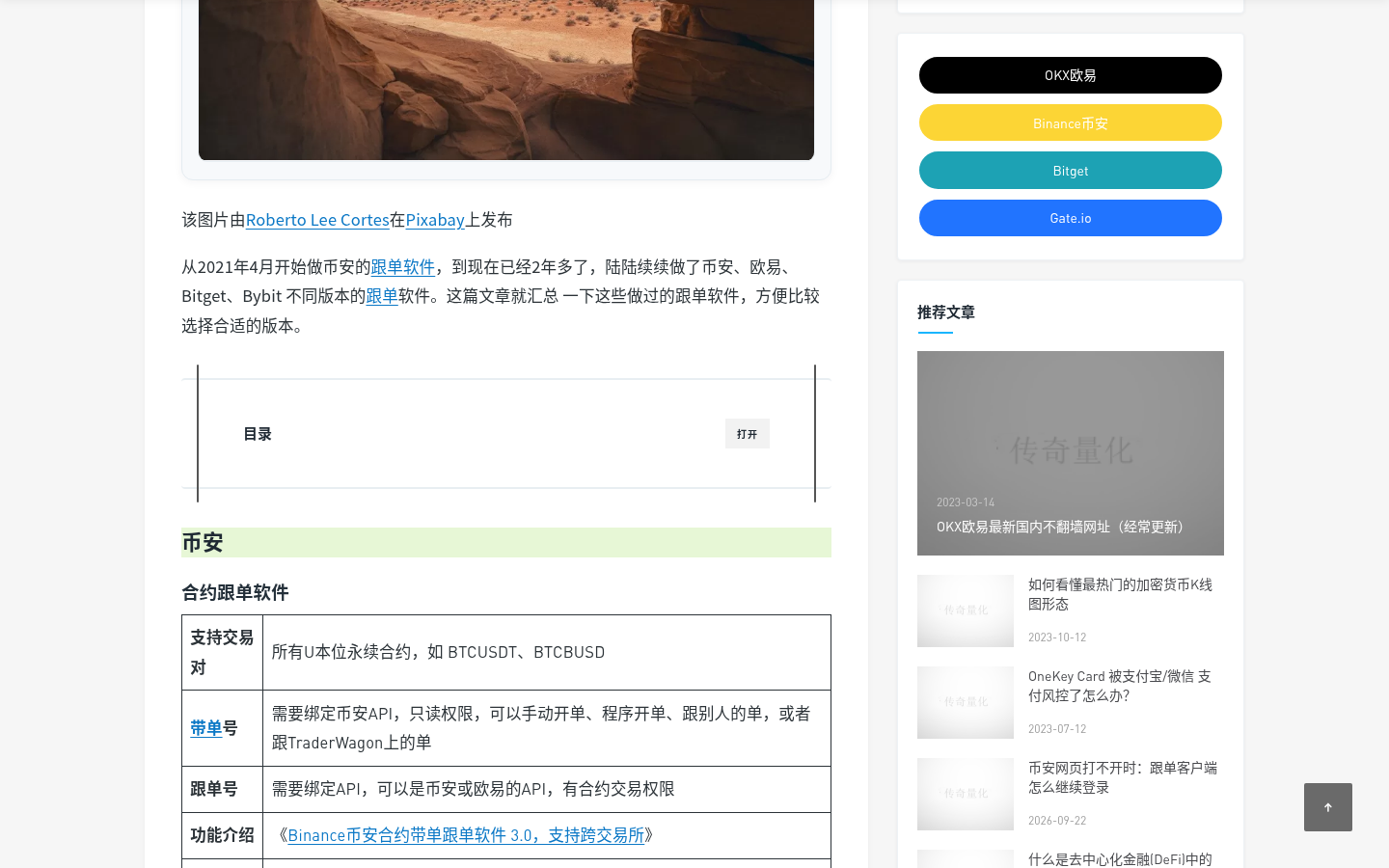Open article 什么是去中心化金融(DeFi)
This screenshot has height=868, width=1389.
click(x=1120, y=858)
